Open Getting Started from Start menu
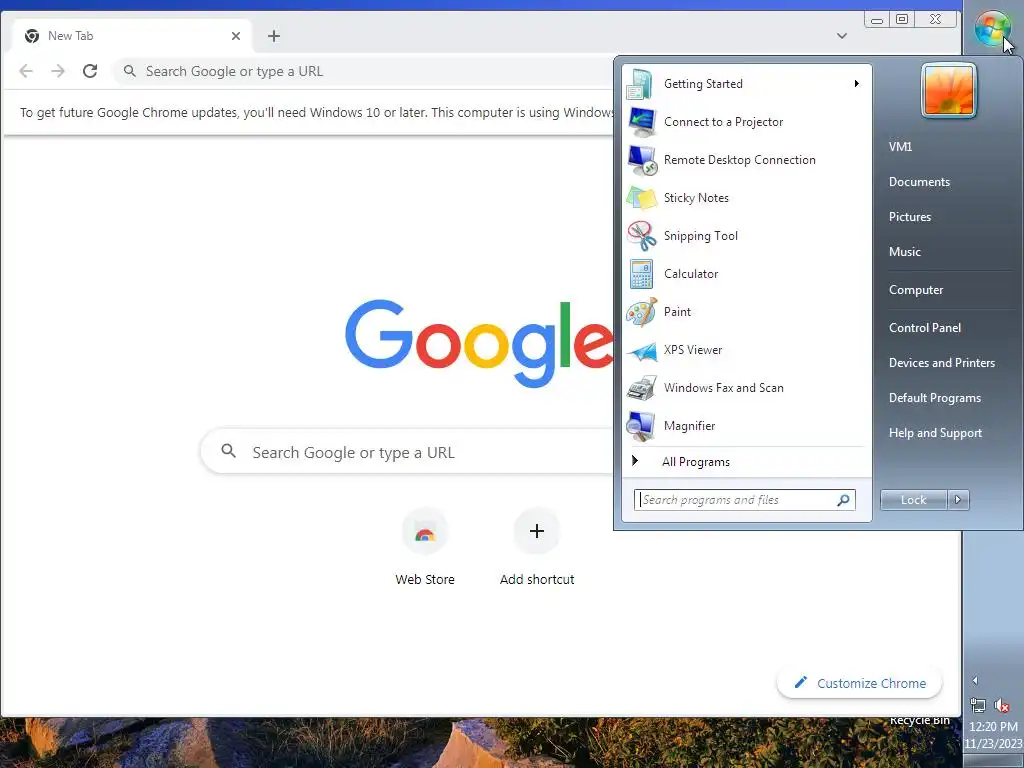 click(x=745, y=84)
